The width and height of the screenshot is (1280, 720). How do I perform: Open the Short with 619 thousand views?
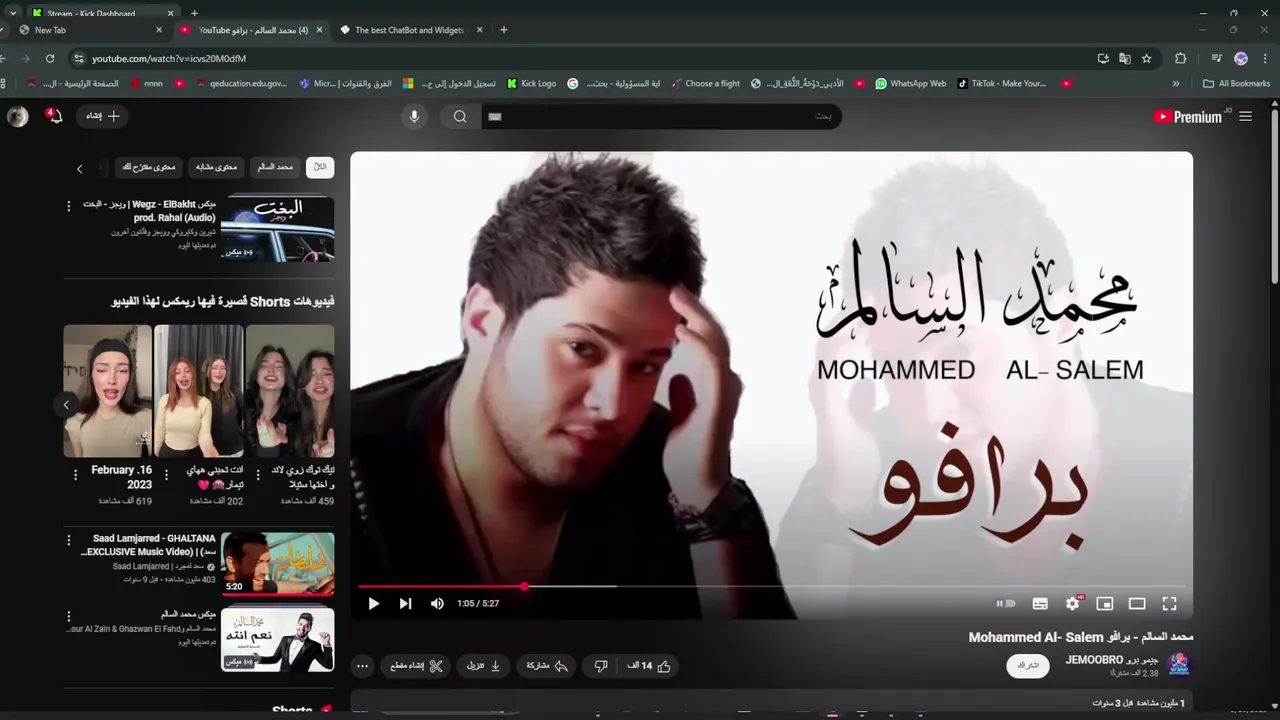pos(108,391)
